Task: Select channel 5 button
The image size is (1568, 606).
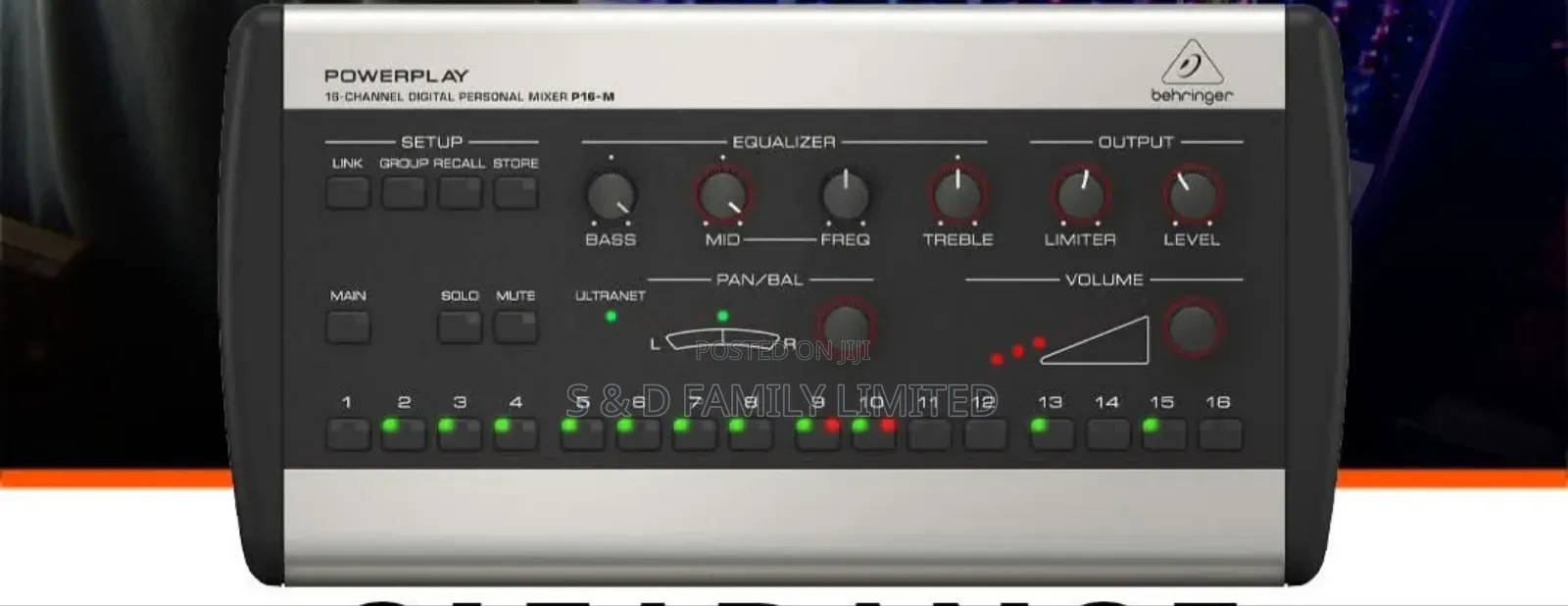Action: [x=582, y=434]
